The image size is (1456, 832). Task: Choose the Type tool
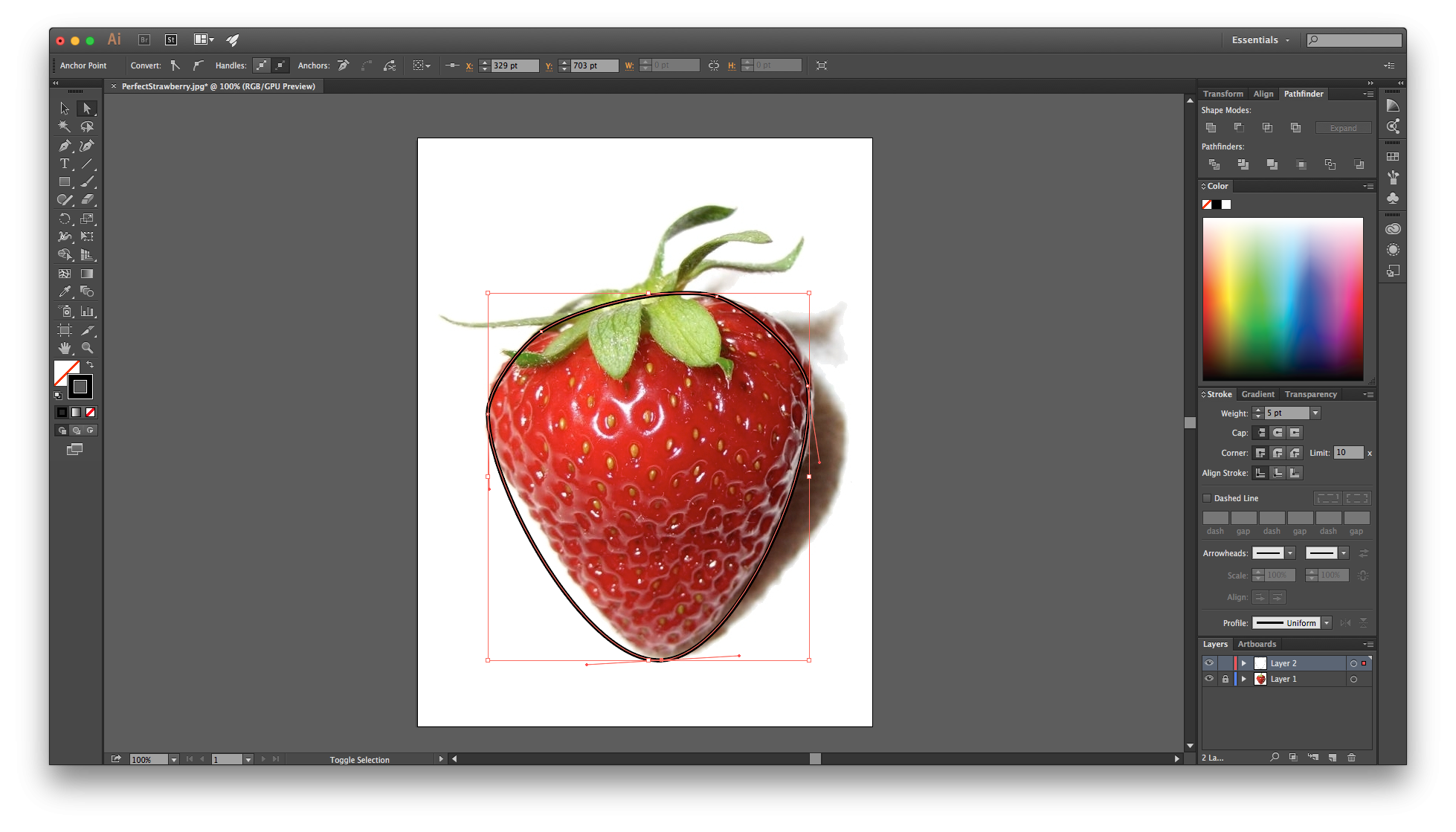tap(65, 164)
